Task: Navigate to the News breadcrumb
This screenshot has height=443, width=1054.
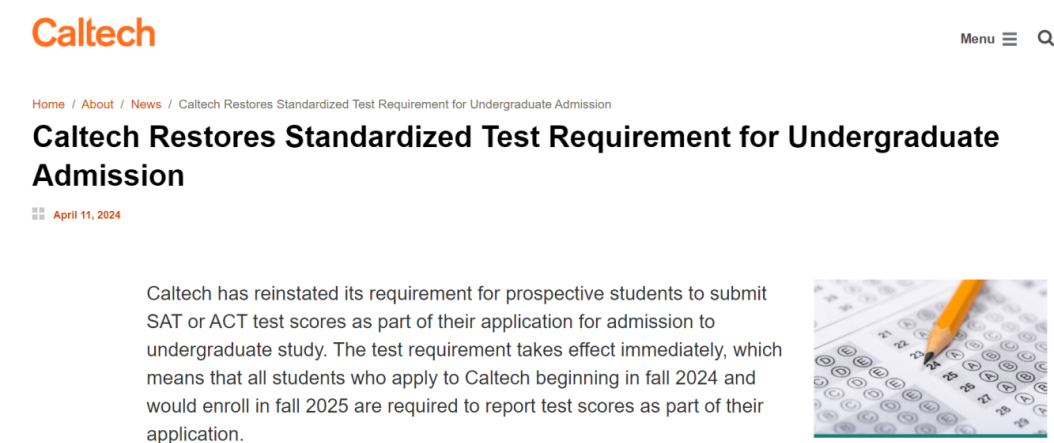Action: [146, 104]
